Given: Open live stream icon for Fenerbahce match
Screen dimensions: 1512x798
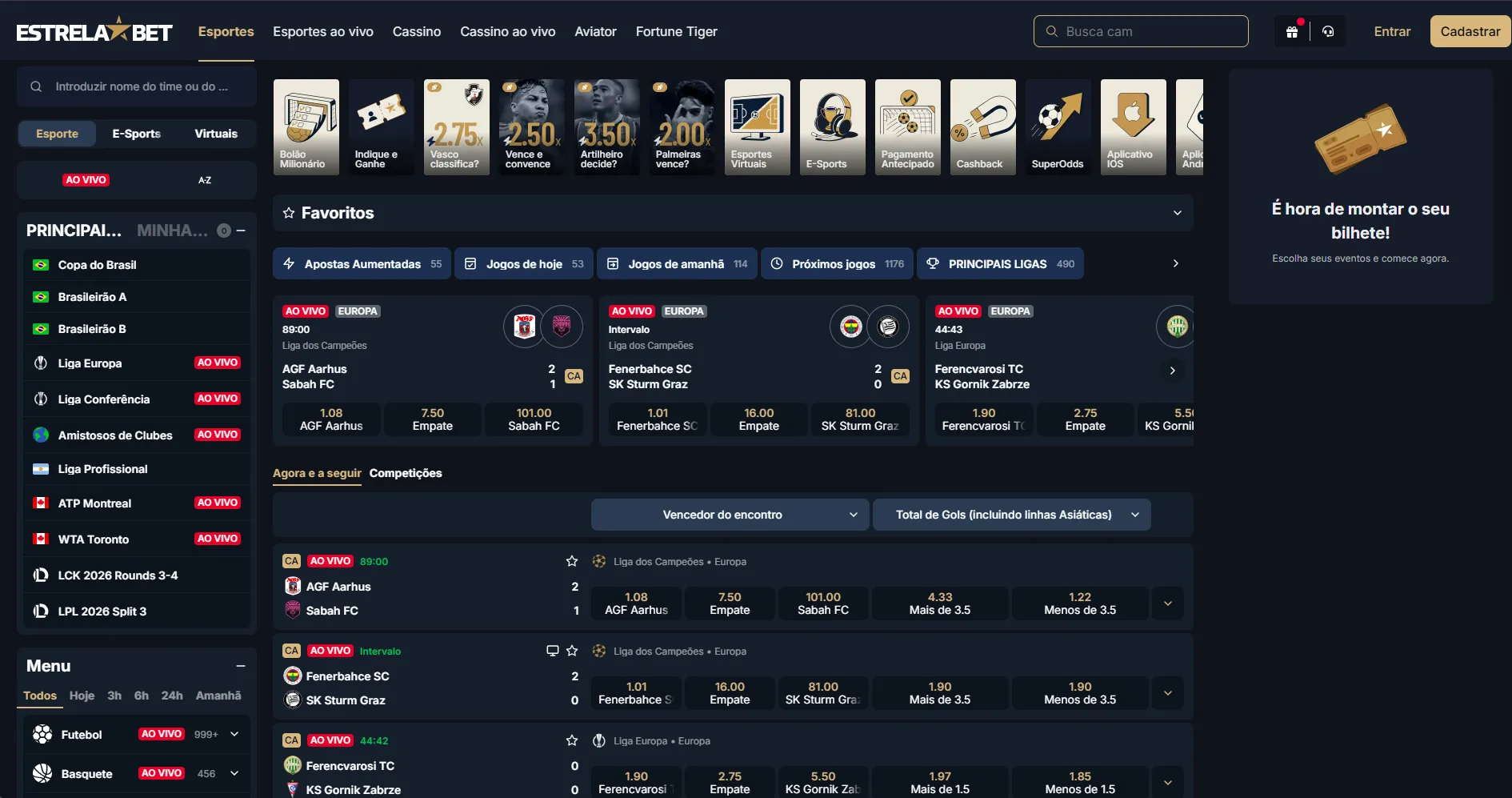Looking at the screenshot, I should pos(552,651).
